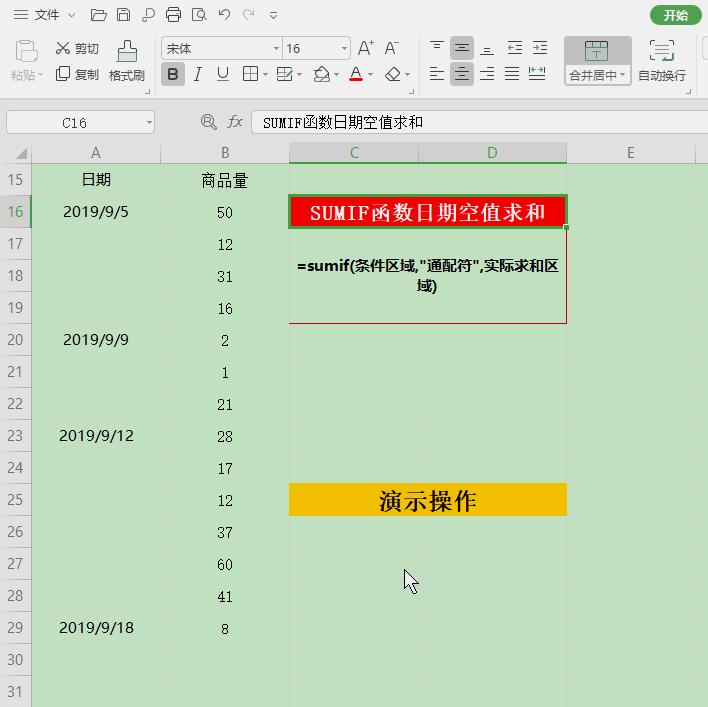708x707 pixels.
Task: Toggle vertical middle alignment
Action: click(461, 48)
